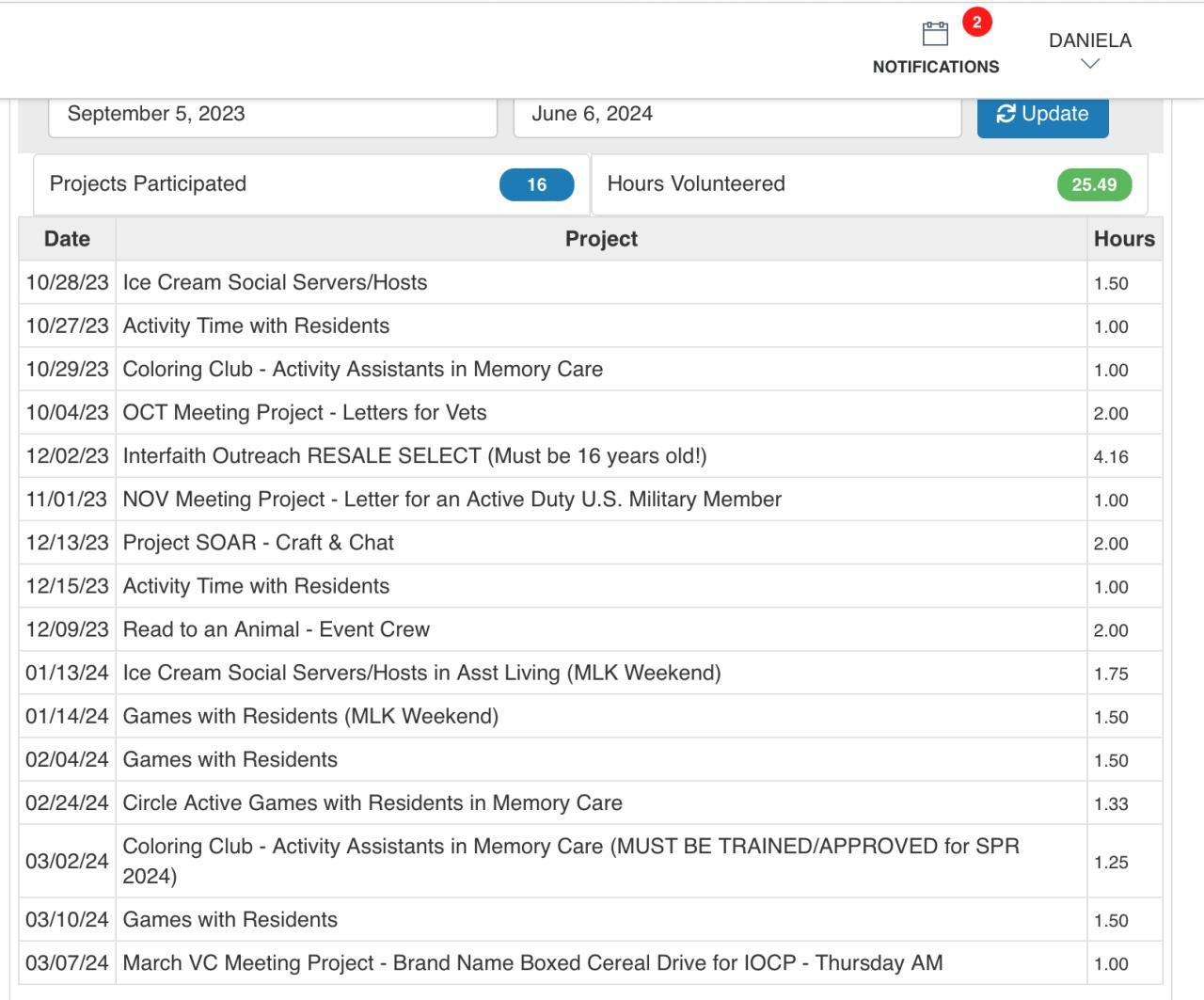The width and height of the screenshot is (1204, 1000).
Task: Open the Notifications calendar icon
Action: 935,35
